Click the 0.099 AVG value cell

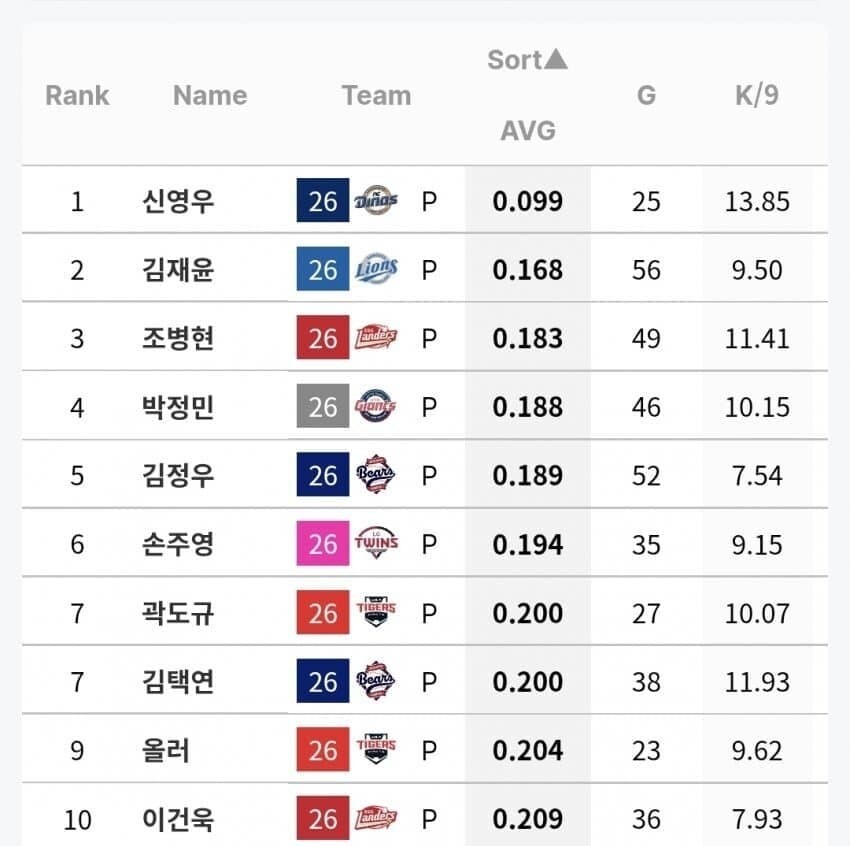pyautogui.click(x=527, y=201)
